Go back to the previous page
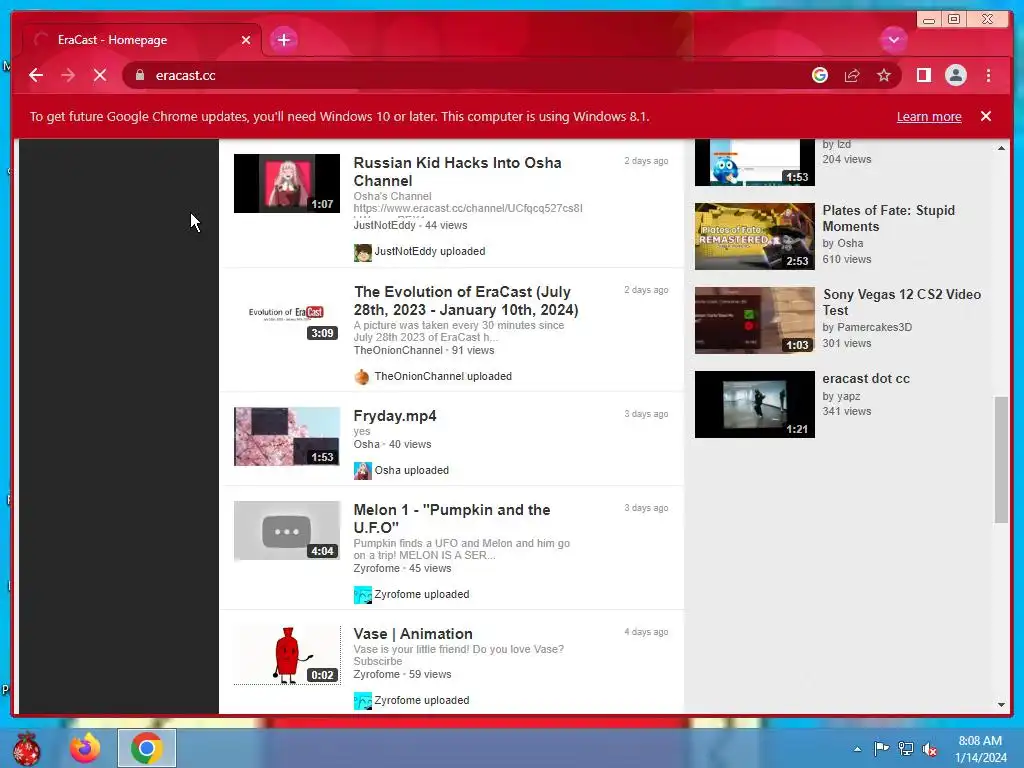The height and width of the screenshot is (768, 1024). (36, 75)
